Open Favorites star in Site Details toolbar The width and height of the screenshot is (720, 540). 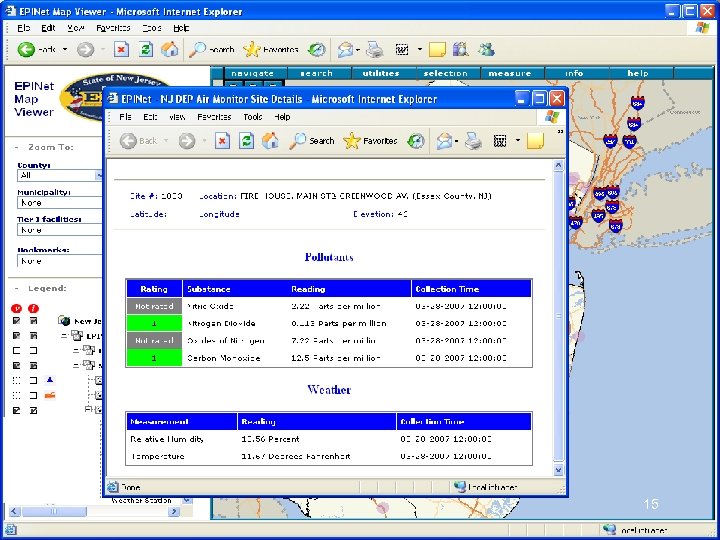(370, 141)
